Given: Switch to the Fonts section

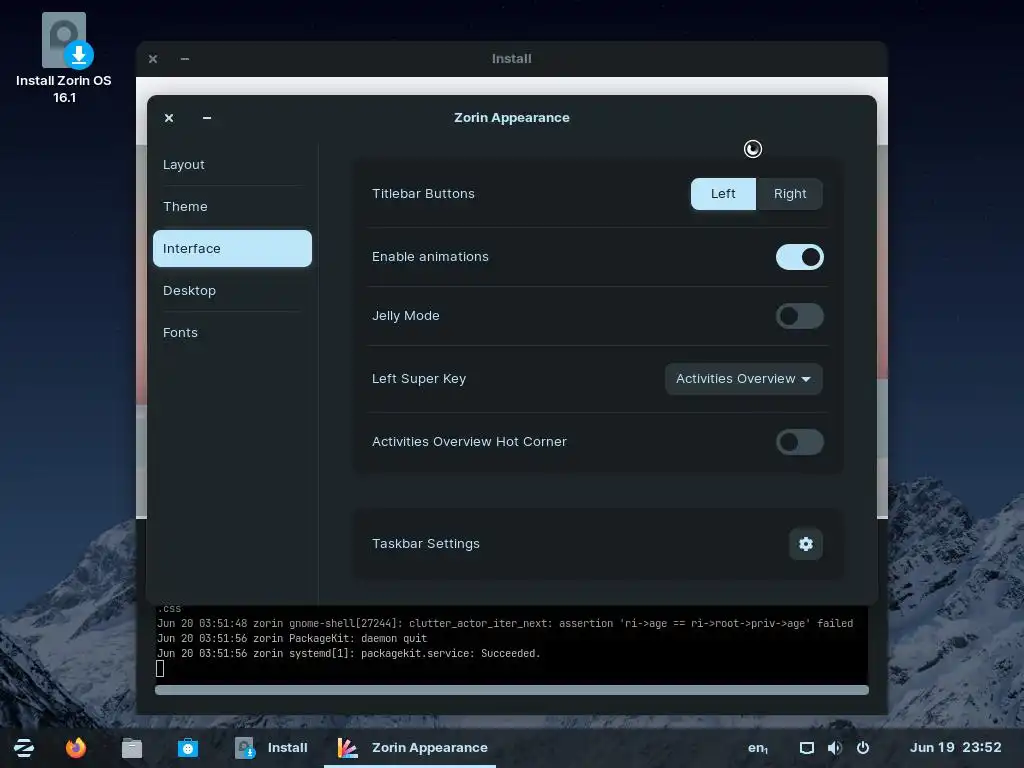Looking at the screenshot, I should [x=232, y=332].
